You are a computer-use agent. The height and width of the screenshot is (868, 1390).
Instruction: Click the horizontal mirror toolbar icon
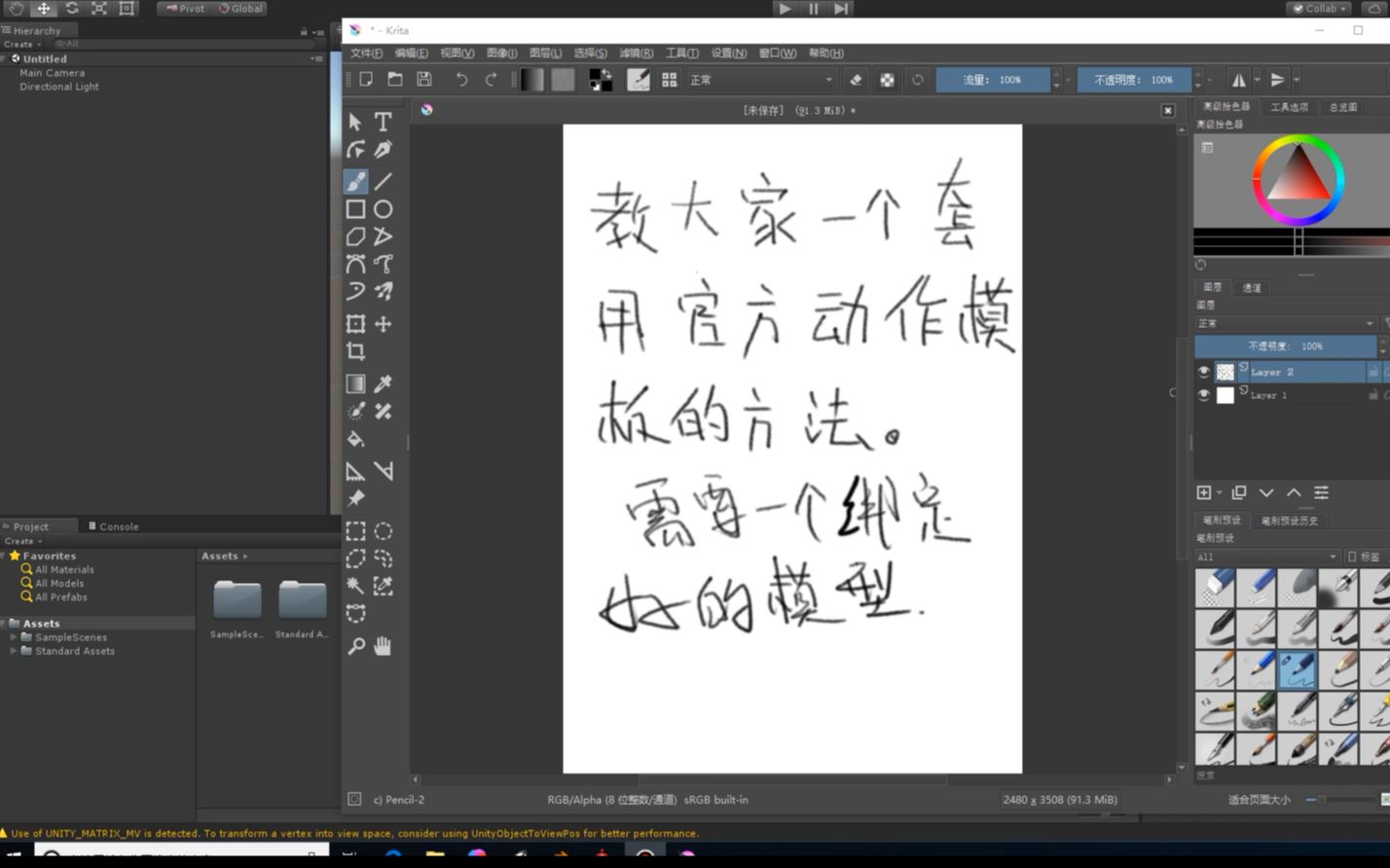tap(1238, 80)
